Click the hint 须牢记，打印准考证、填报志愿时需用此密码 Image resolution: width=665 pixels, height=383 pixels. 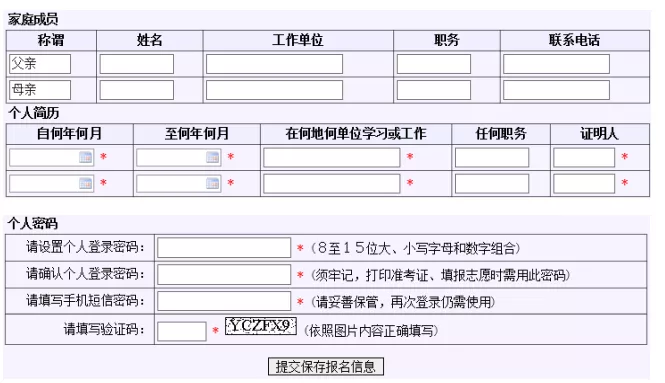(x=440, y=276)
